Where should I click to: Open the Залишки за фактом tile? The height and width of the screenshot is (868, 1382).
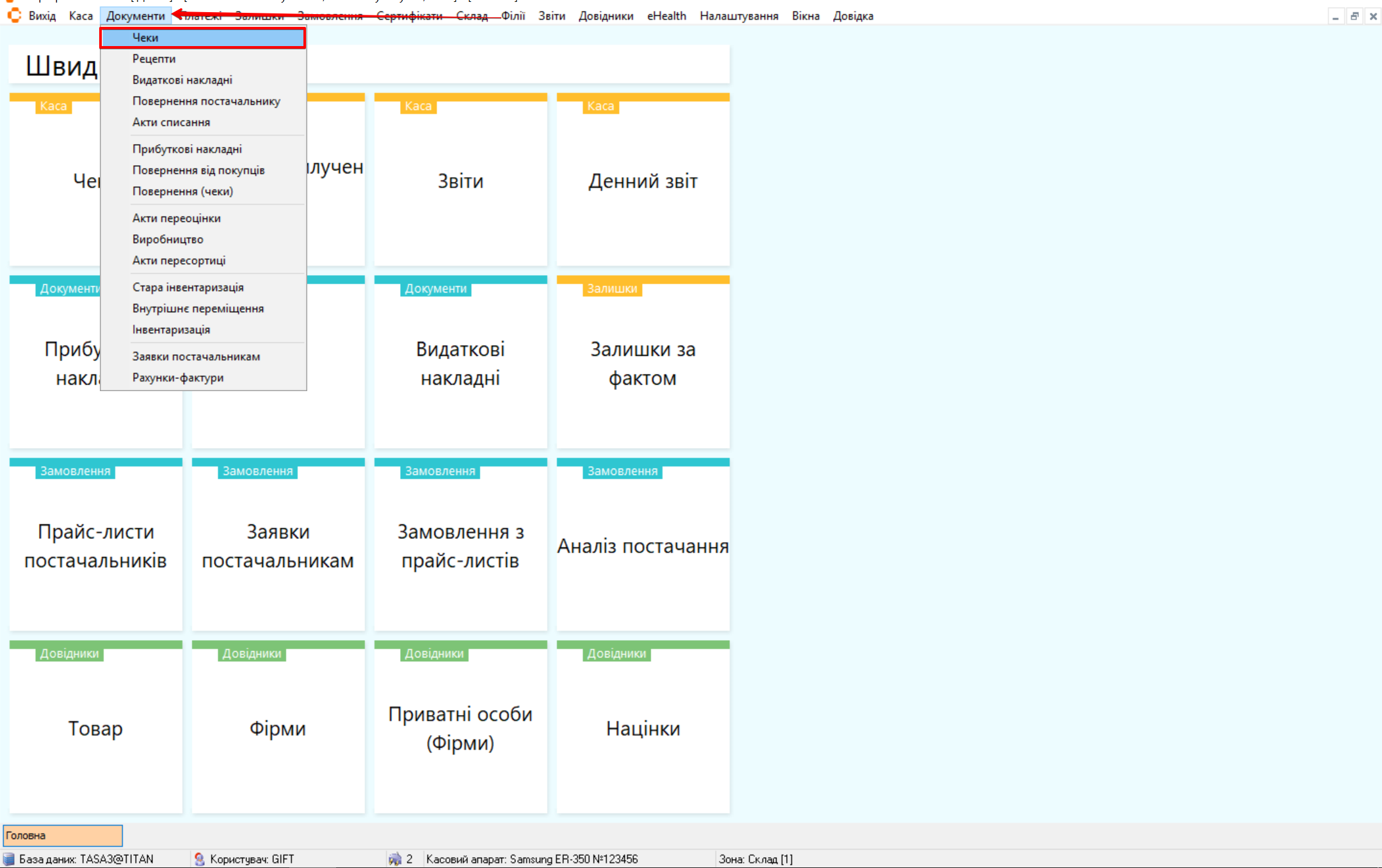[x=643, y=363]
